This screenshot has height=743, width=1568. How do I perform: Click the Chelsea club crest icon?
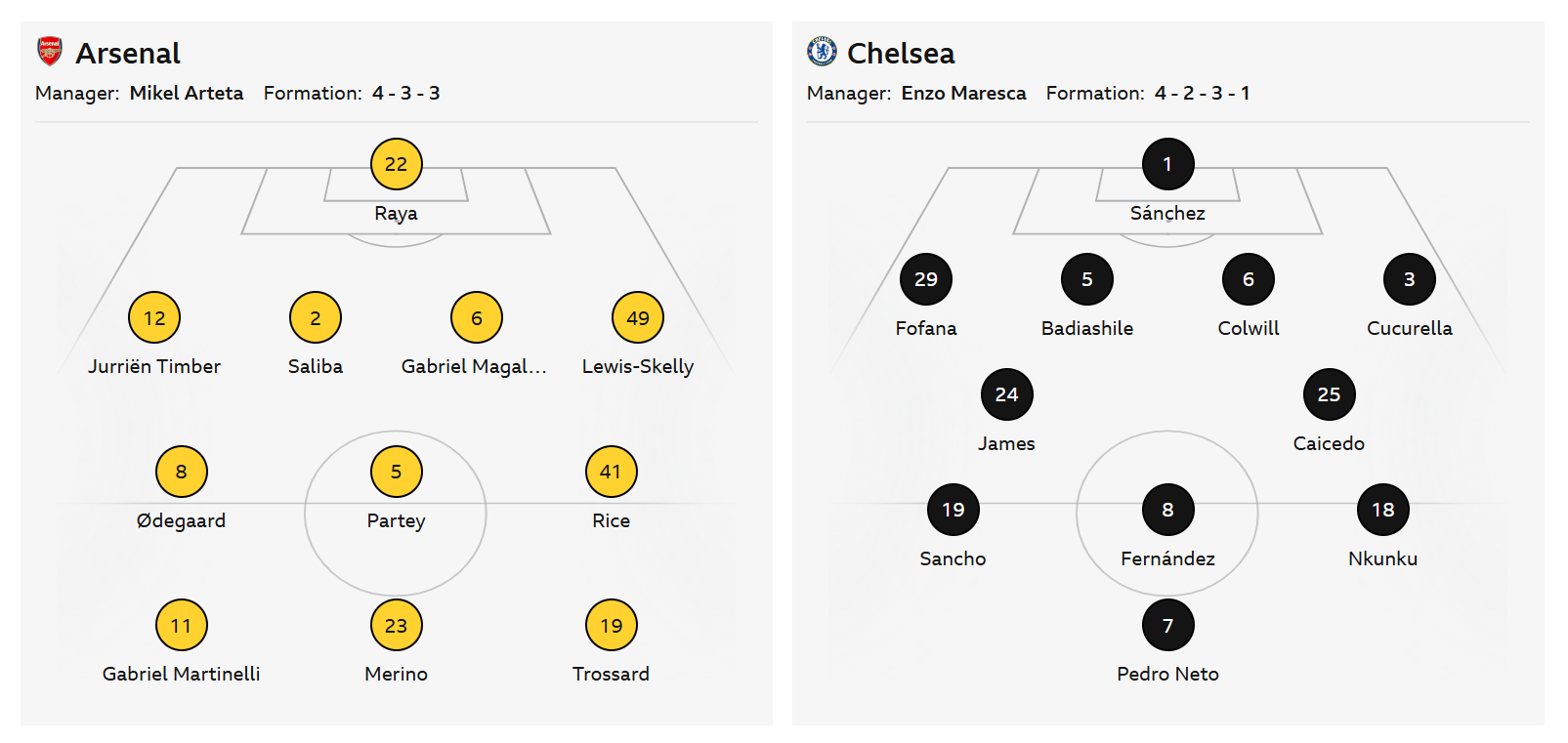pyautogui.click(x=822, y=51)
